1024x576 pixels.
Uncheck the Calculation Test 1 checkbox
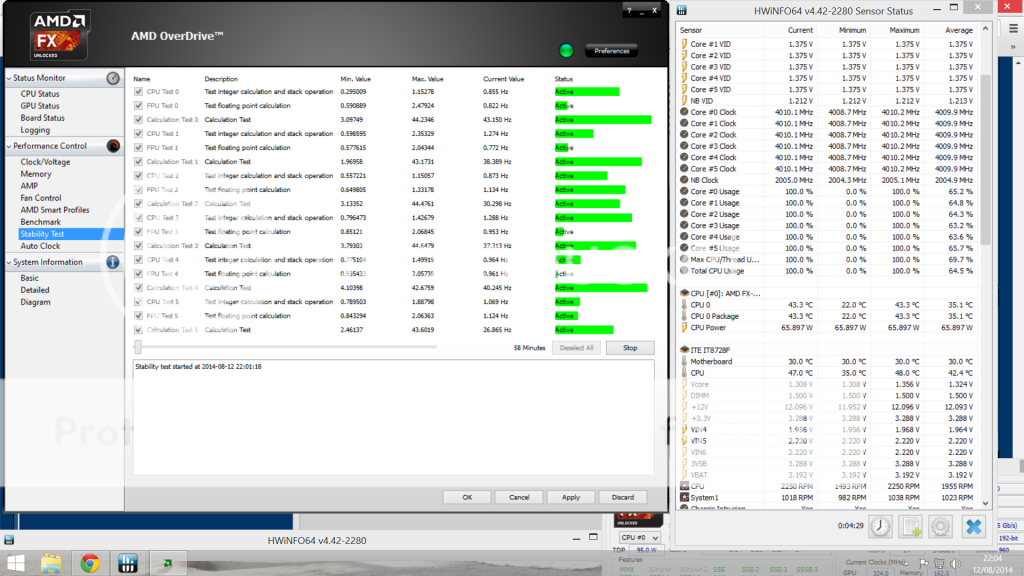click(x=138, y=161)
